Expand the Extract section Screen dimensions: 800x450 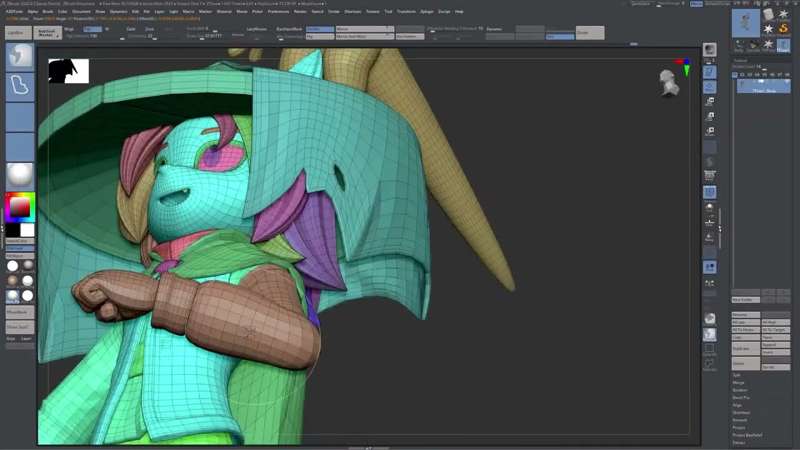click(x=739, y=442)
